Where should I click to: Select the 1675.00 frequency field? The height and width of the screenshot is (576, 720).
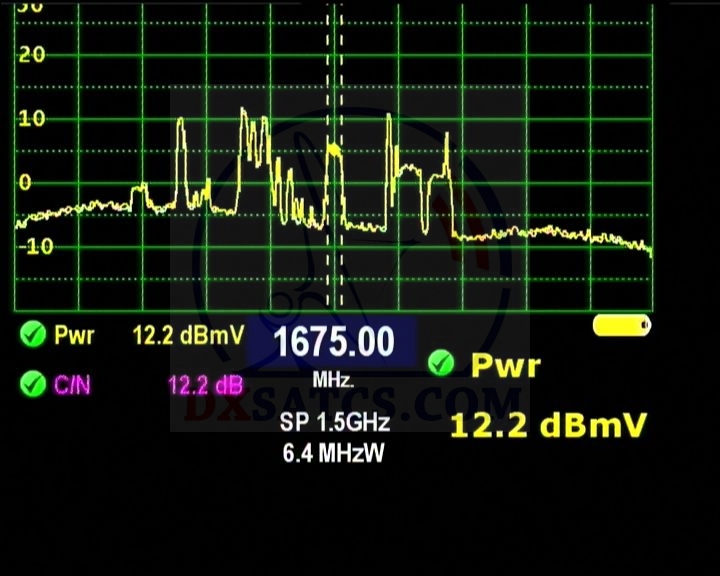(x=333, y=343)
